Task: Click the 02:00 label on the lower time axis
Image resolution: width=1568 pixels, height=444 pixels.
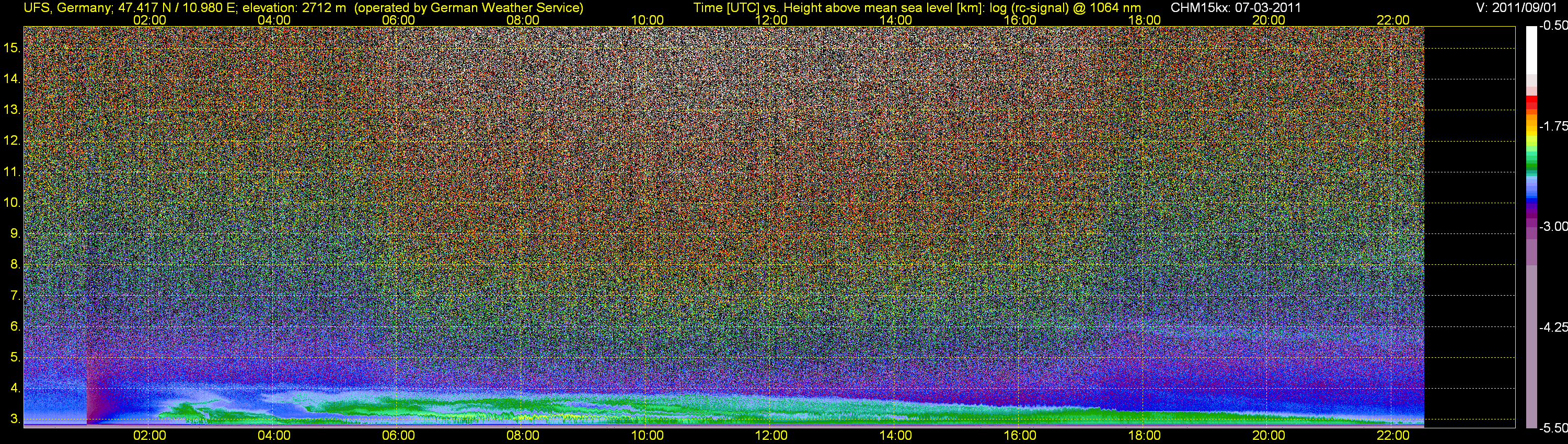Action: coord(149,436)
